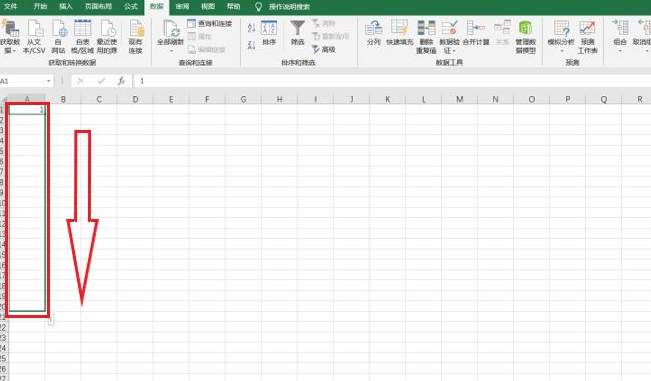This screenshot has height=381, width=651.
Task: Expand the What-If Analysis dropdown
Action: (561, 51)
